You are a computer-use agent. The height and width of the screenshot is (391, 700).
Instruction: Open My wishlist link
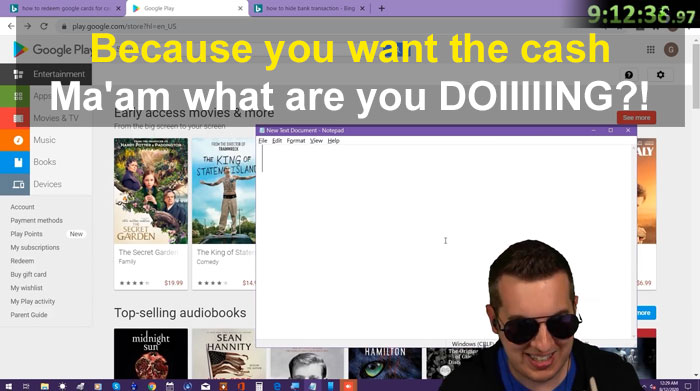[26, 288]
